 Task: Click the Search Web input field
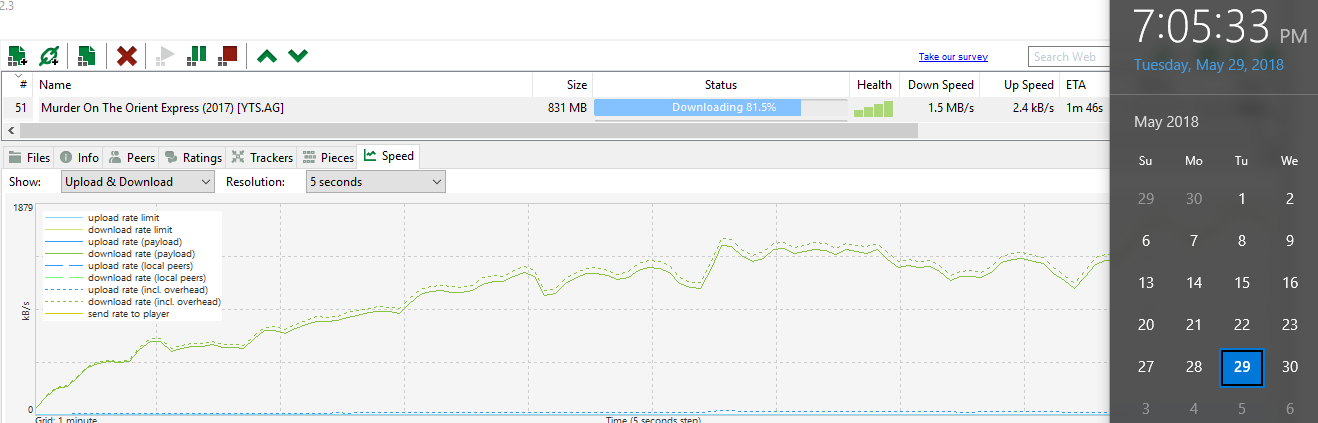(x=1068, y=57)
